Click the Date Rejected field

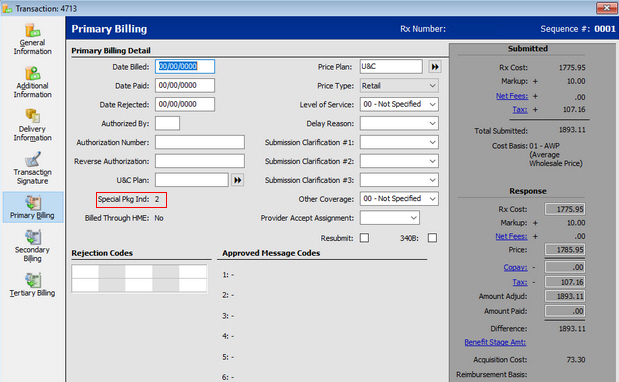185,104
